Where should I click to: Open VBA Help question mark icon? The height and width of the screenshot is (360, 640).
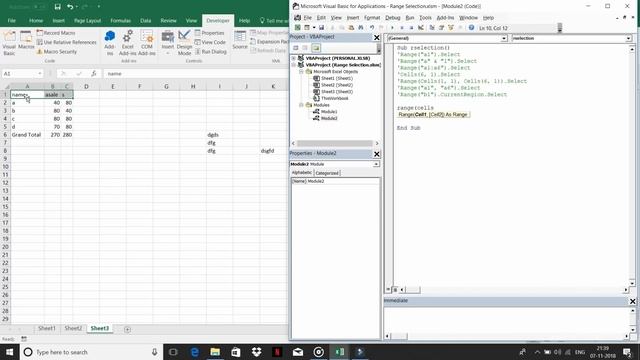click(x=471, y=27)
